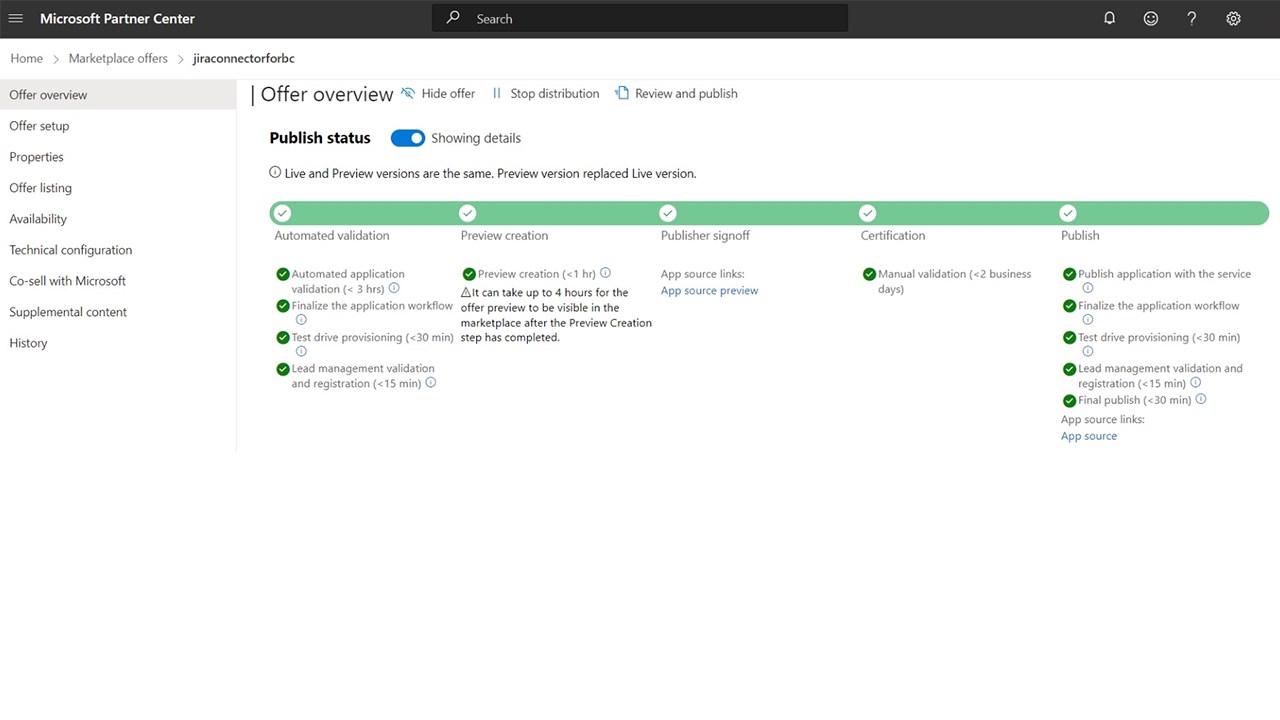Open the settings gear icon
This screenshot has width=1280, height=720.
[x=1234, y=19]
